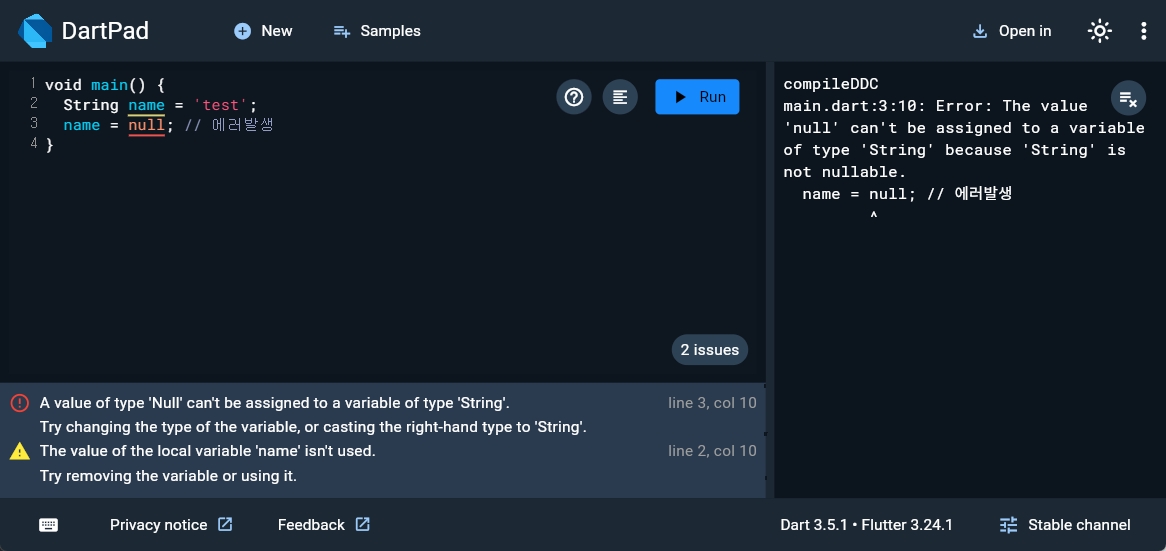This screenshot has width=1166, height=551.
Task: Open keyboard shortcuts icon in footer
Action: [x=48, y=525]
